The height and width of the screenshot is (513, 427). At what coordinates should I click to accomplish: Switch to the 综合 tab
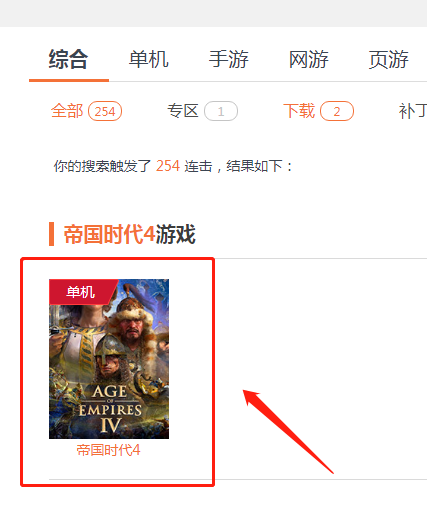coord(69,60)
